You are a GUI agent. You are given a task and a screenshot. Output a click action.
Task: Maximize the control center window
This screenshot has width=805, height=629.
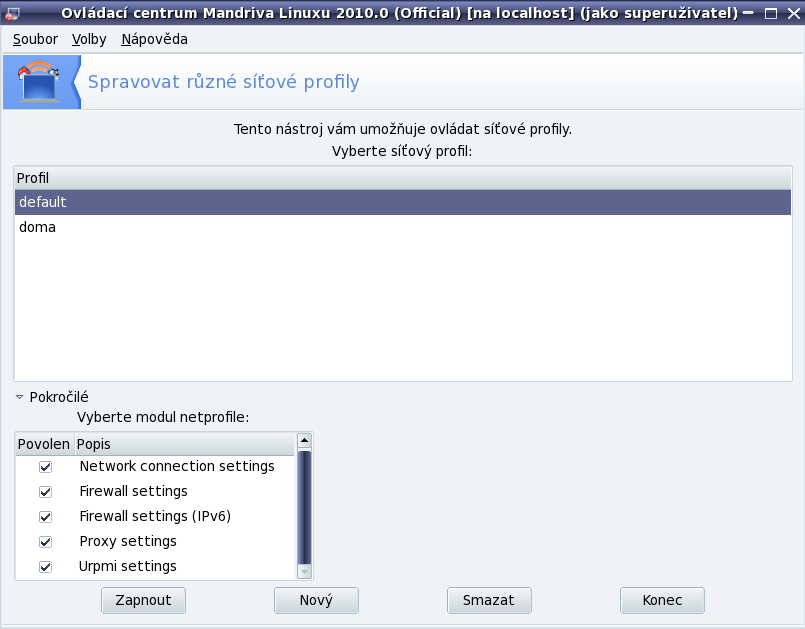771,13
